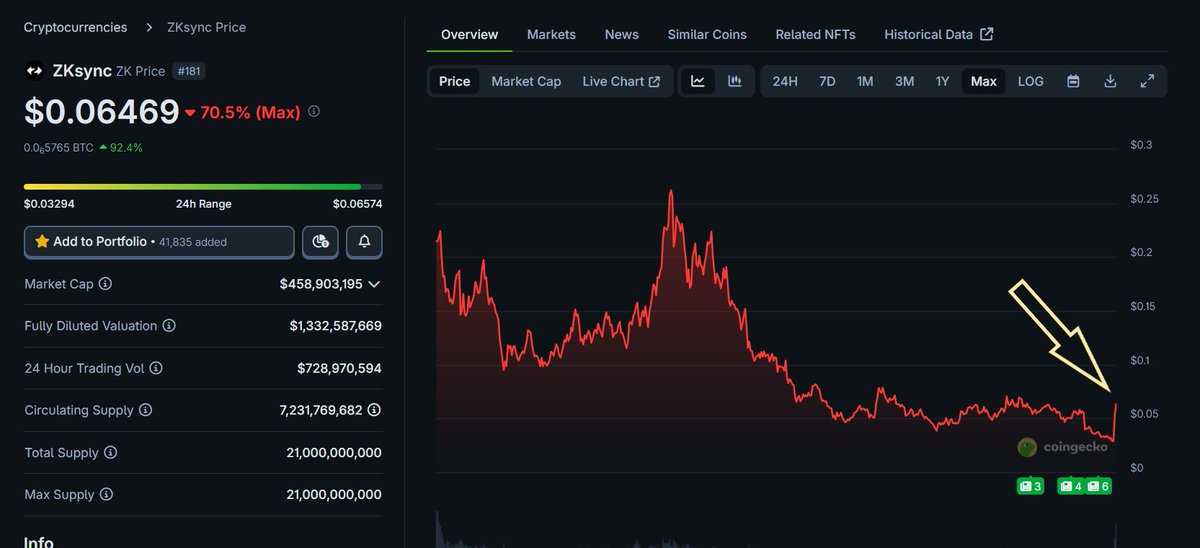1200x548 pixels.
Task: Click the $728,970,594 trading volume value
Action: pyautogui.click(x=339, y=368)
